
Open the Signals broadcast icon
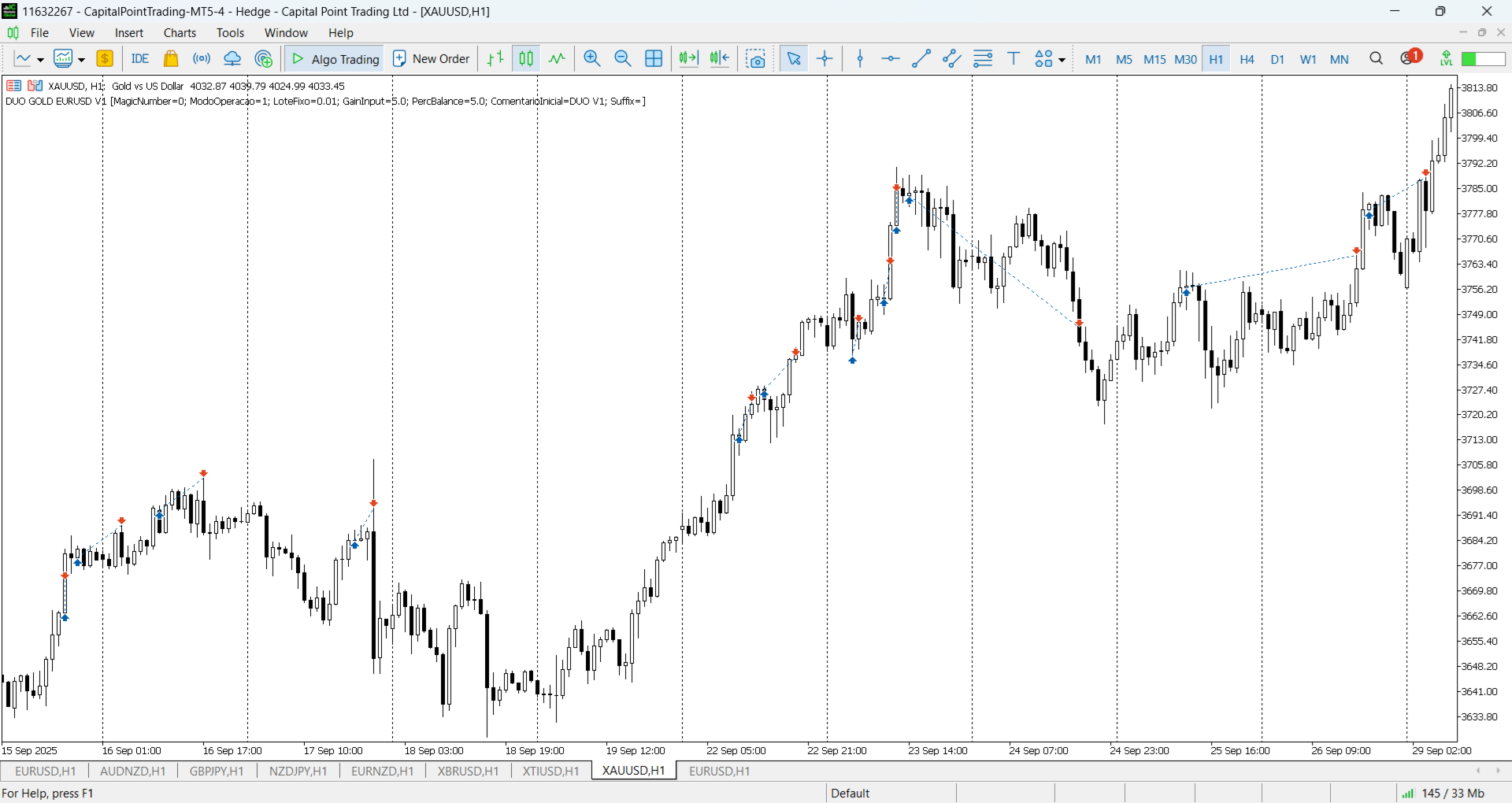202,59
